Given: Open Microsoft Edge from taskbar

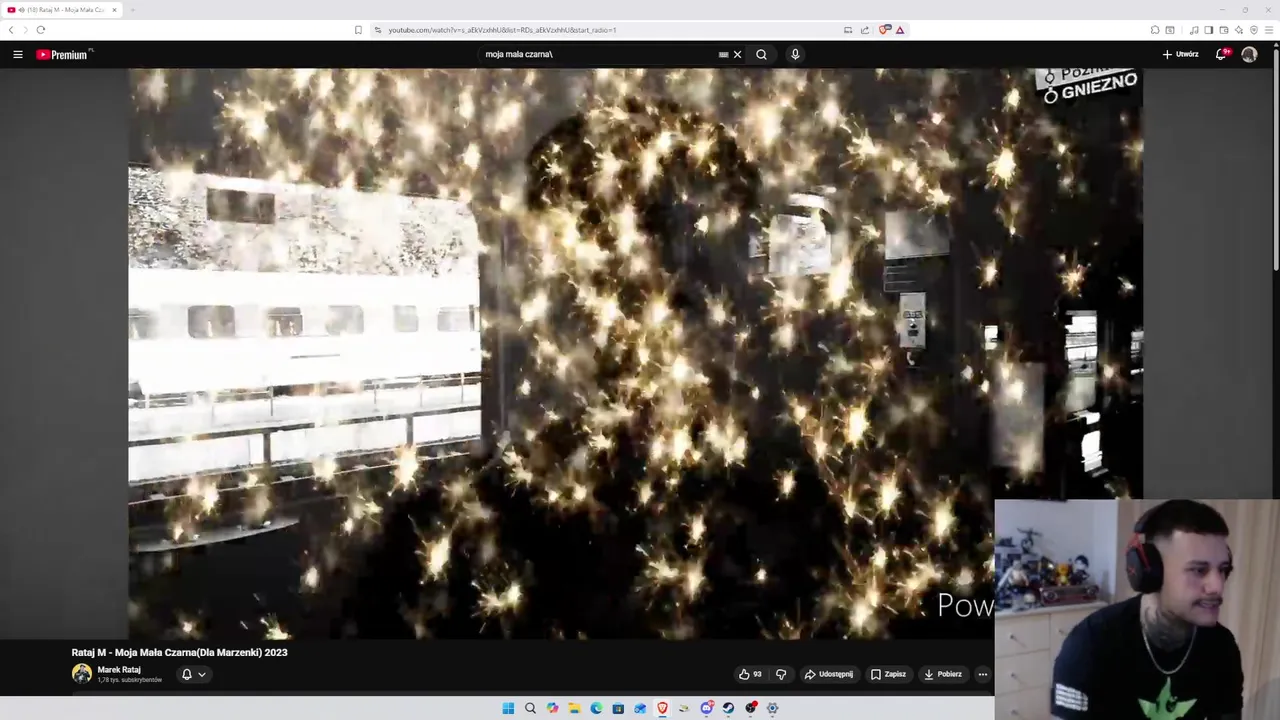Looking at the screenshot, I should (x=596, y=708).
